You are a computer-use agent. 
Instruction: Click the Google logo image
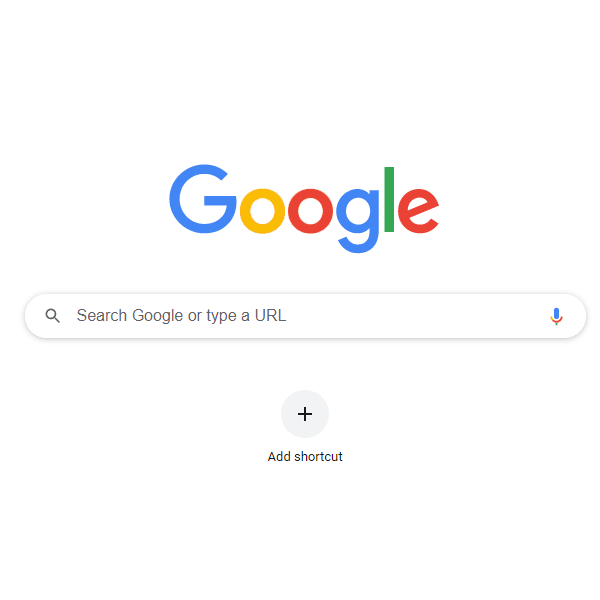304,209
